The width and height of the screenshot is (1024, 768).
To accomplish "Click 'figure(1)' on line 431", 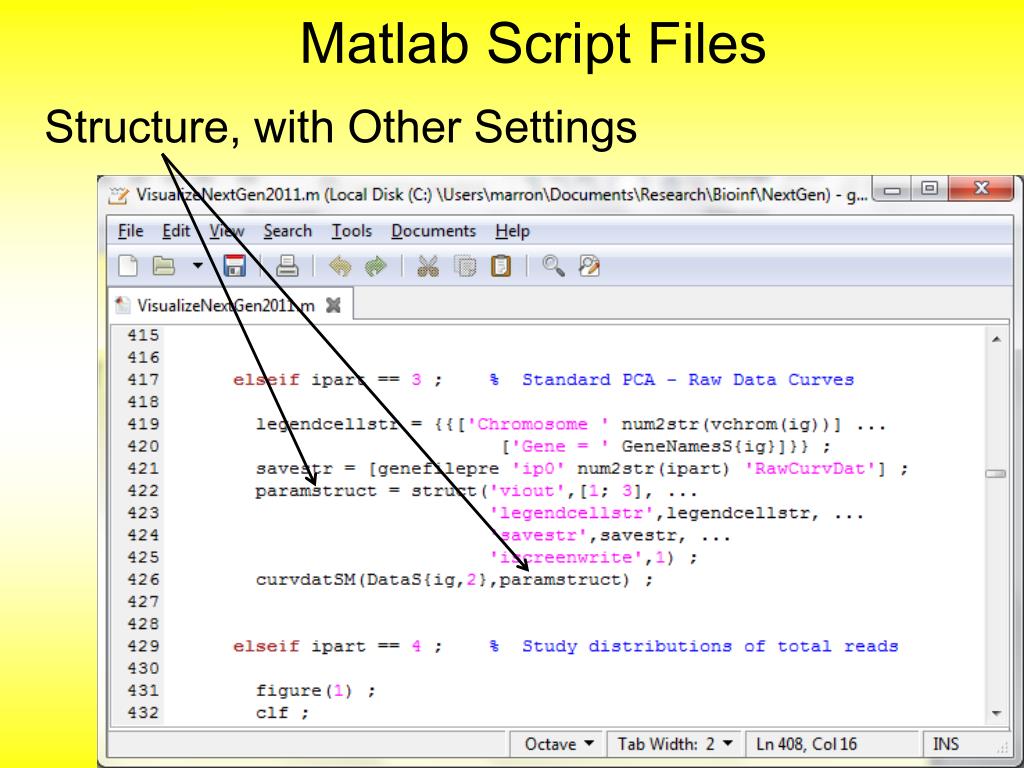I will coord(304,690).
